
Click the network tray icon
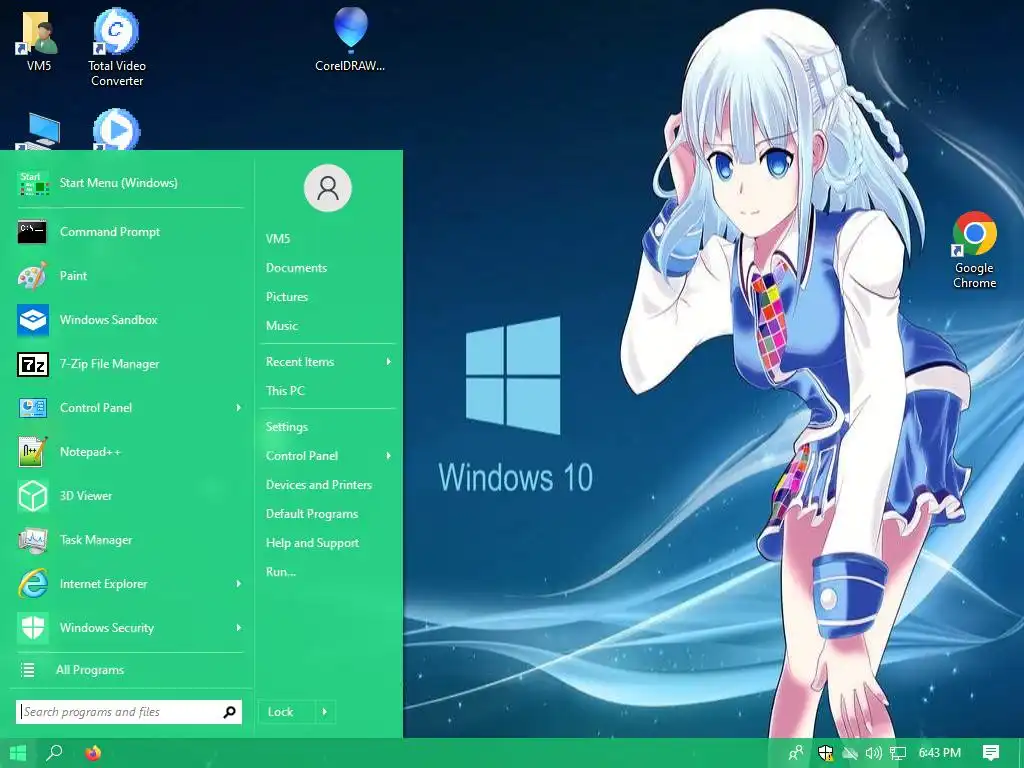coord(898,753)
